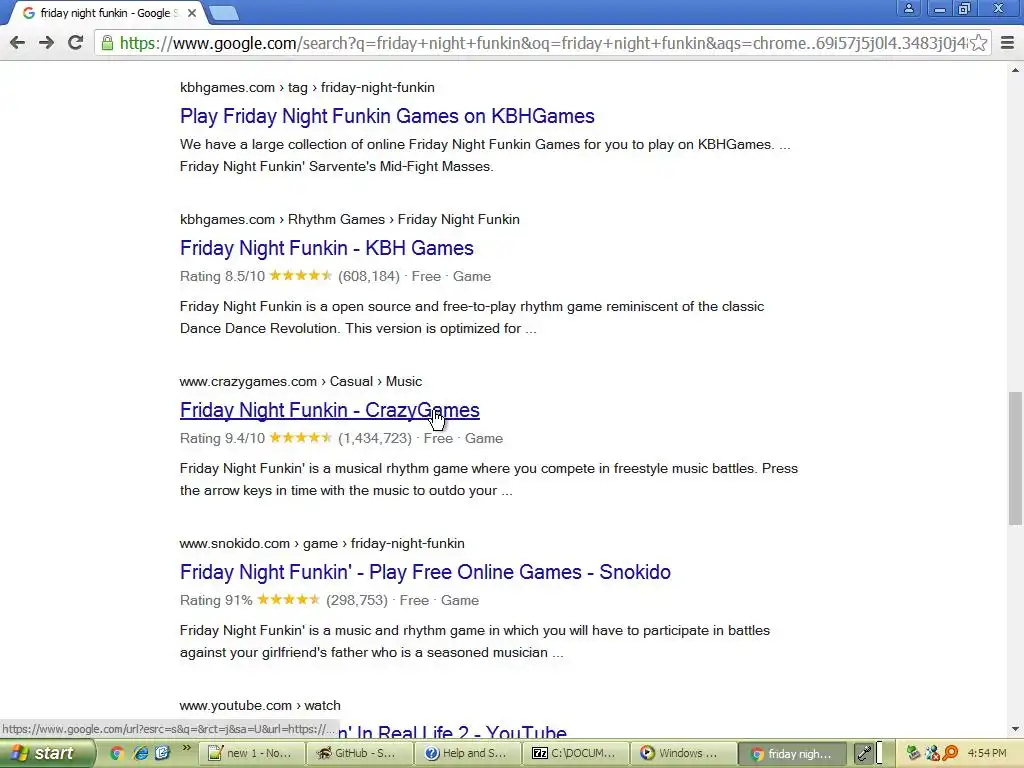
Task: Click the secure padlock icon in address bar
Action: [107, 43]
